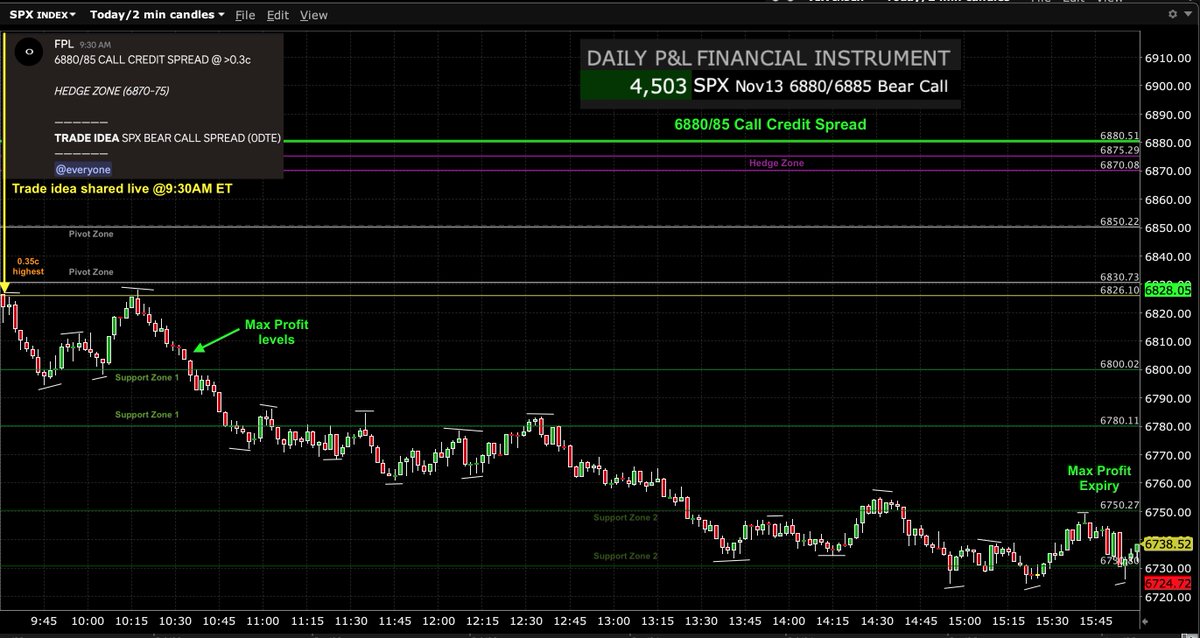Select the 4,503 daily P&L value

tap(657, 87)
